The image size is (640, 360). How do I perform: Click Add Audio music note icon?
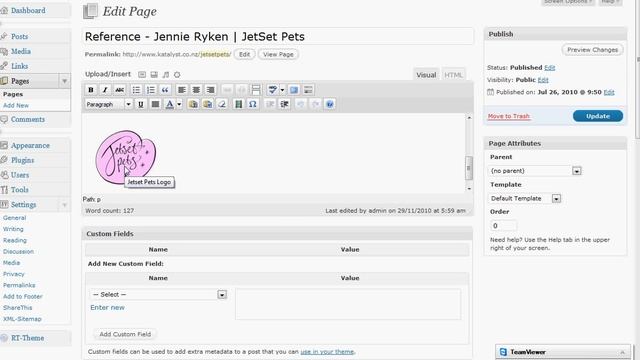point(166,75)
